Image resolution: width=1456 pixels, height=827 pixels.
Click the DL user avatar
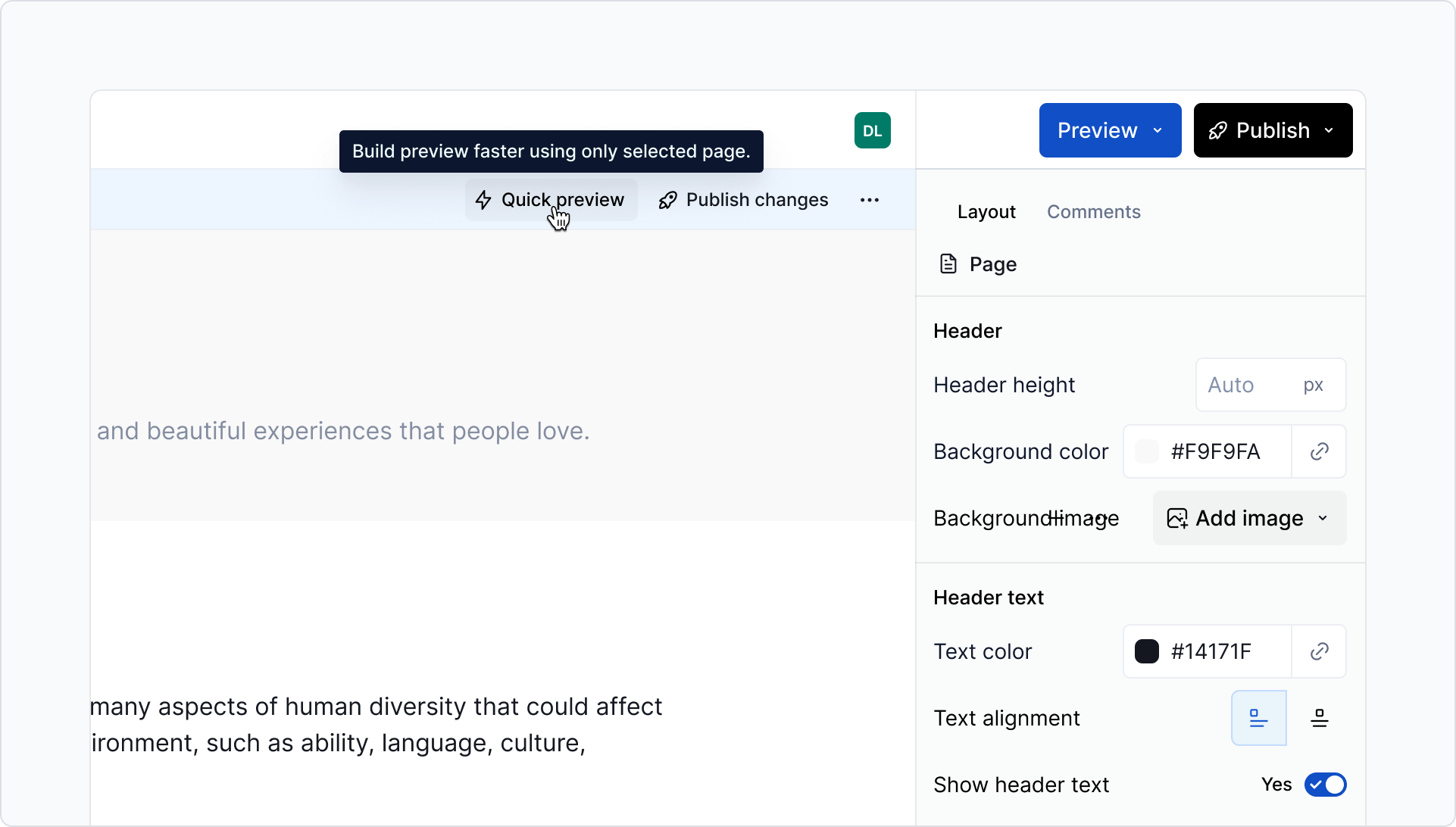(x=872, y=130)
